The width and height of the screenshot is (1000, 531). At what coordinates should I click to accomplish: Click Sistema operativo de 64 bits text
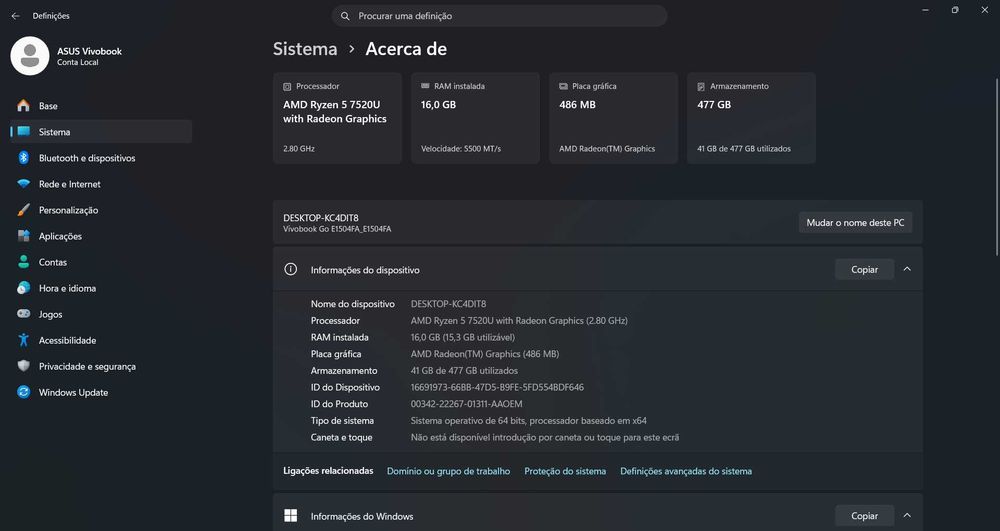529,421
